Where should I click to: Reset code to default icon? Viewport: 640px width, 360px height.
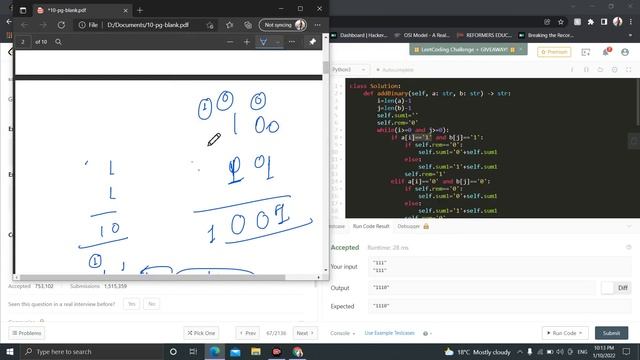tap(600, 70)
